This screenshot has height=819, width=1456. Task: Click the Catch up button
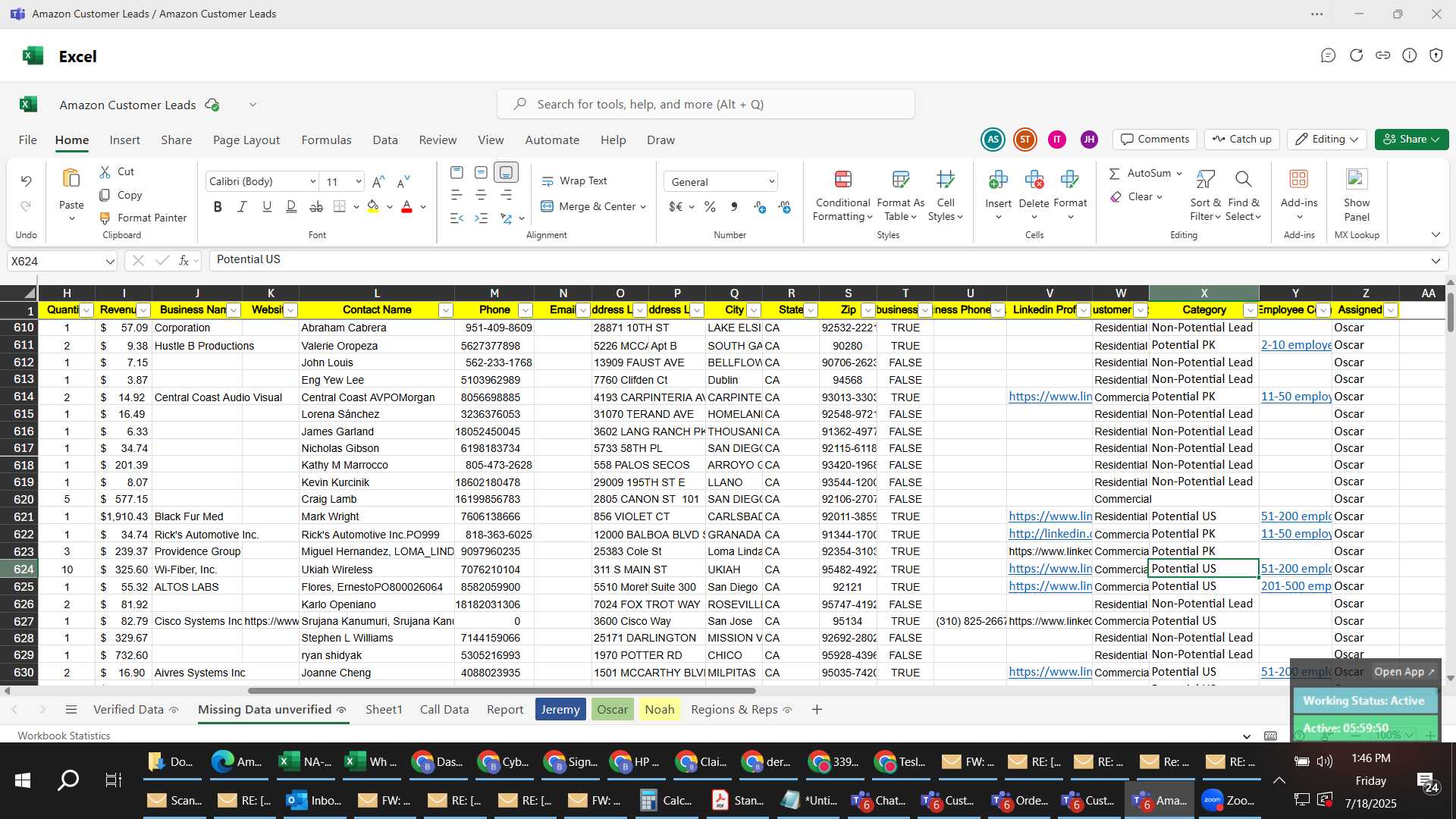click(1241, 140)
